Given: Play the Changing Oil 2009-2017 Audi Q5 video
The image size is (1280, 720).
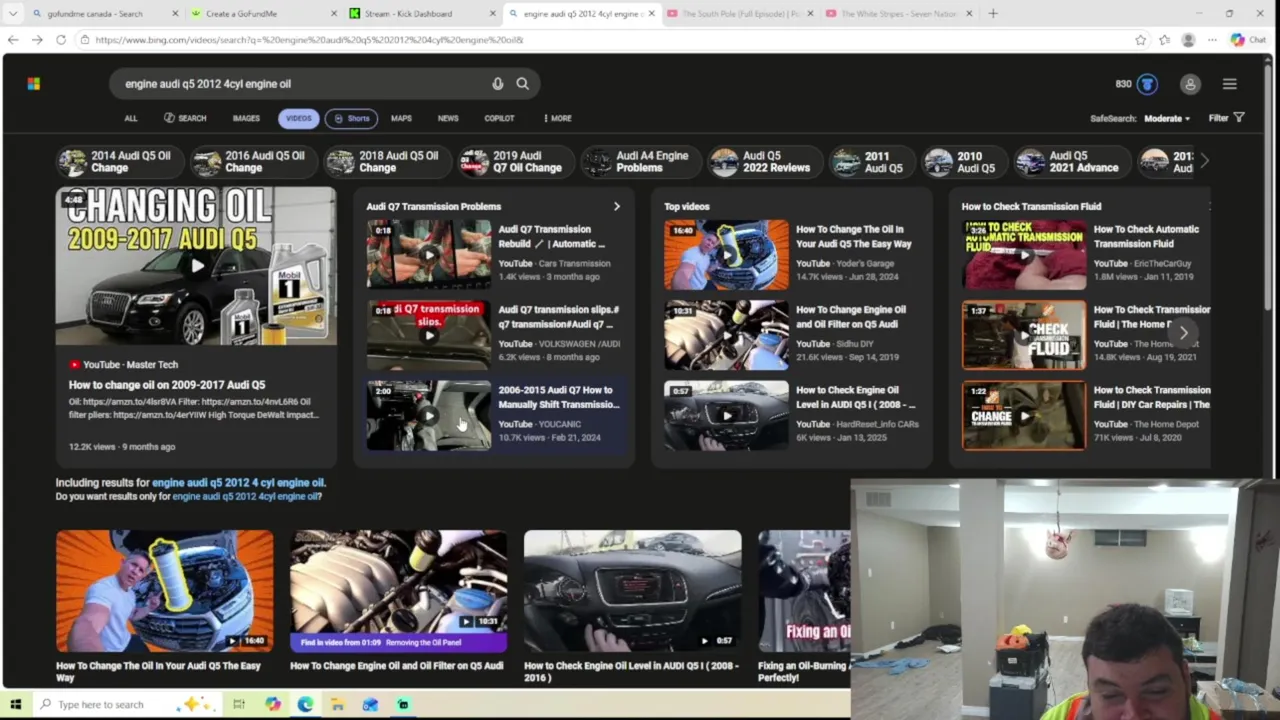Looking at the screenshot, I should tap(196, 266).
